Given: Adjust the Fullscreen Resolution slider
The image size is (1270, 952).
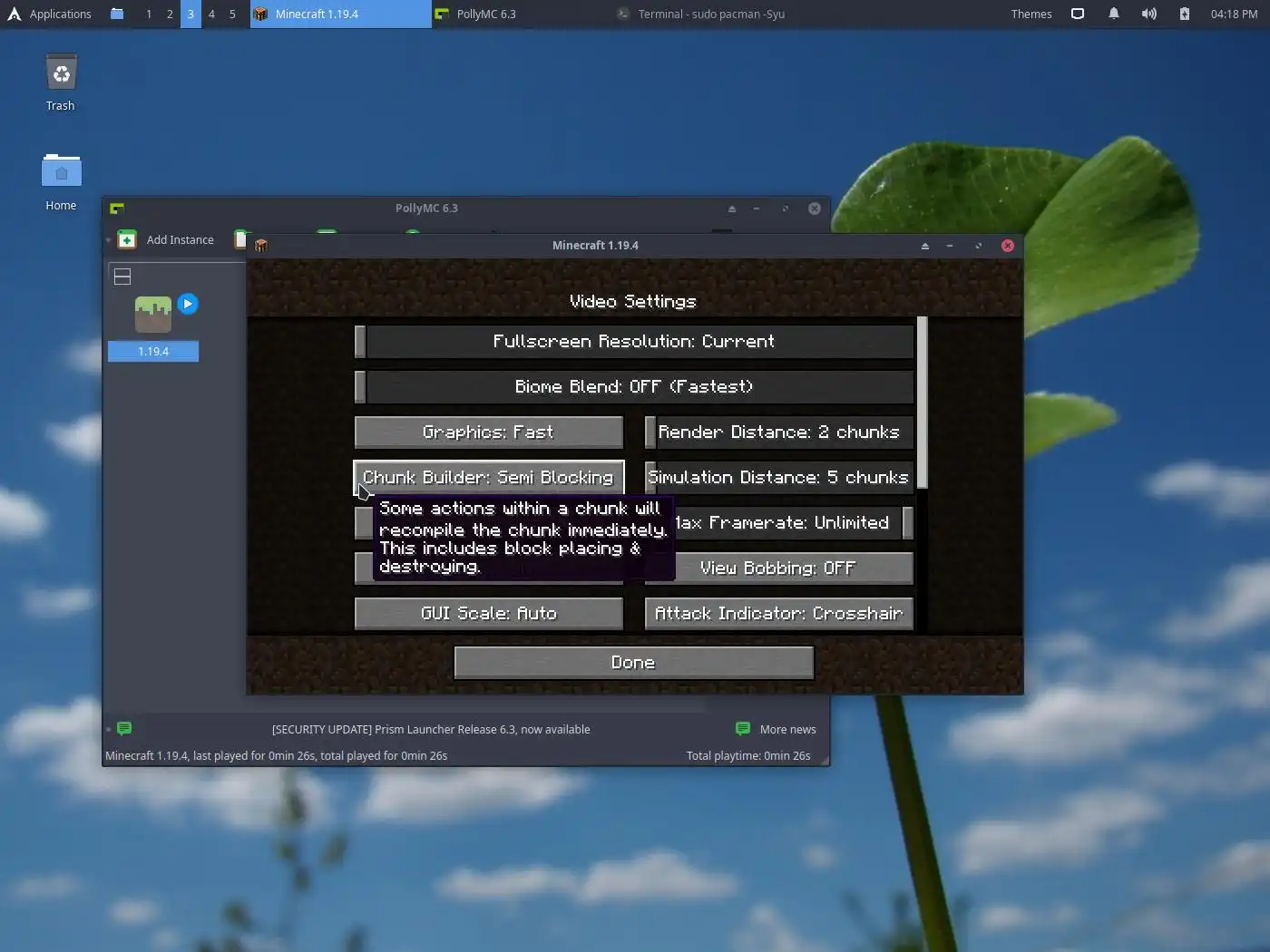Looking at the screenshot, I should pos(633,341).
